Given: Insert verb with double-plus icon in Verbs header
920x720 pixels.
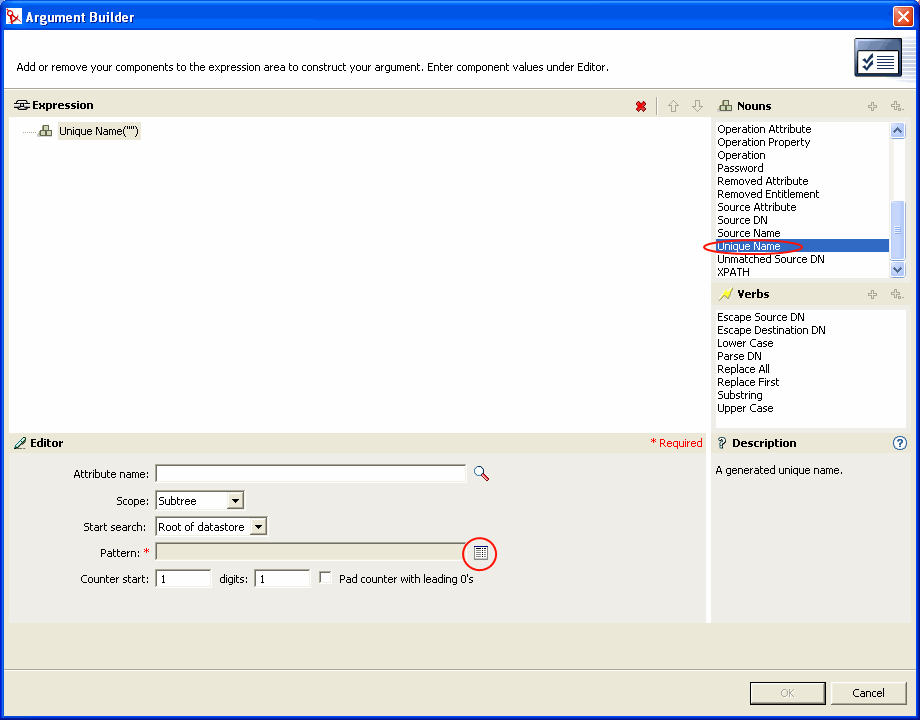Looking at the screenshot, I should (897, 294).
